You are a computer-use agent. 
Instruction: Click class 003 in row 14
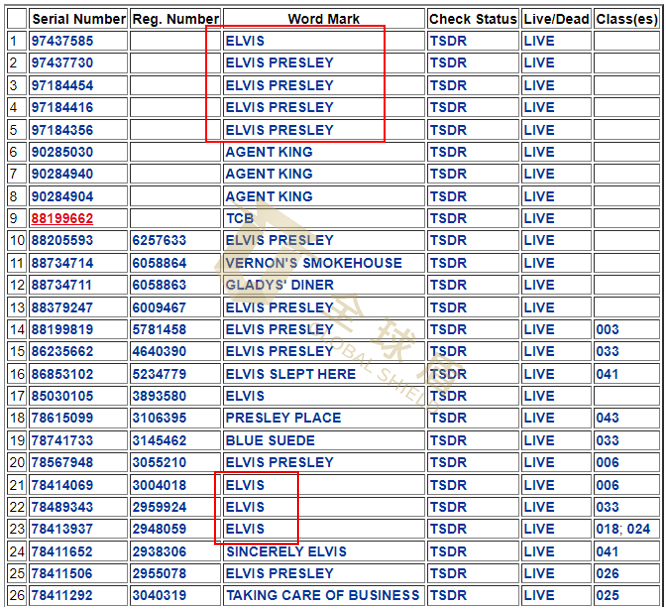[607, 330]
